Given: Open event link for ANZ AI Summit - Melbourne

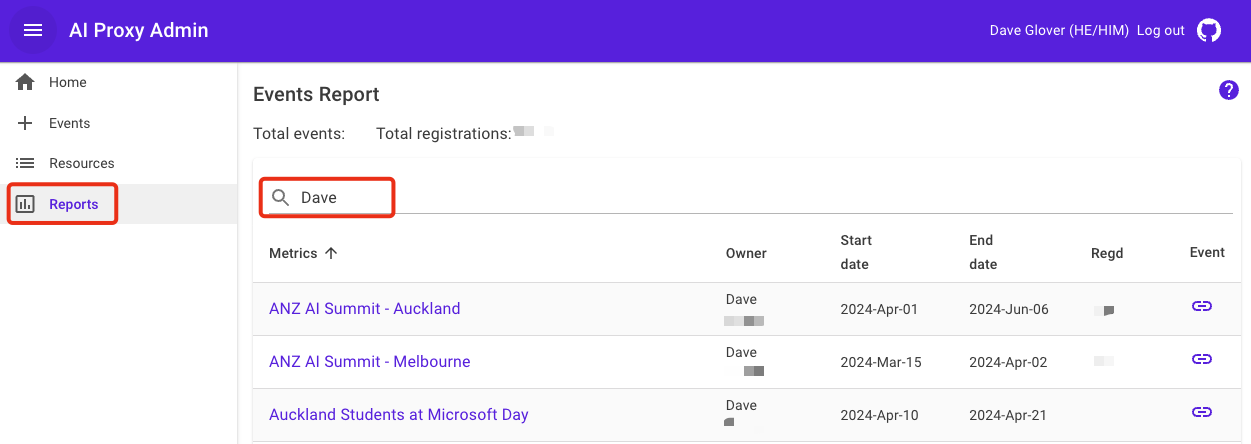Looking at the screenshot, I should 1202,359.
